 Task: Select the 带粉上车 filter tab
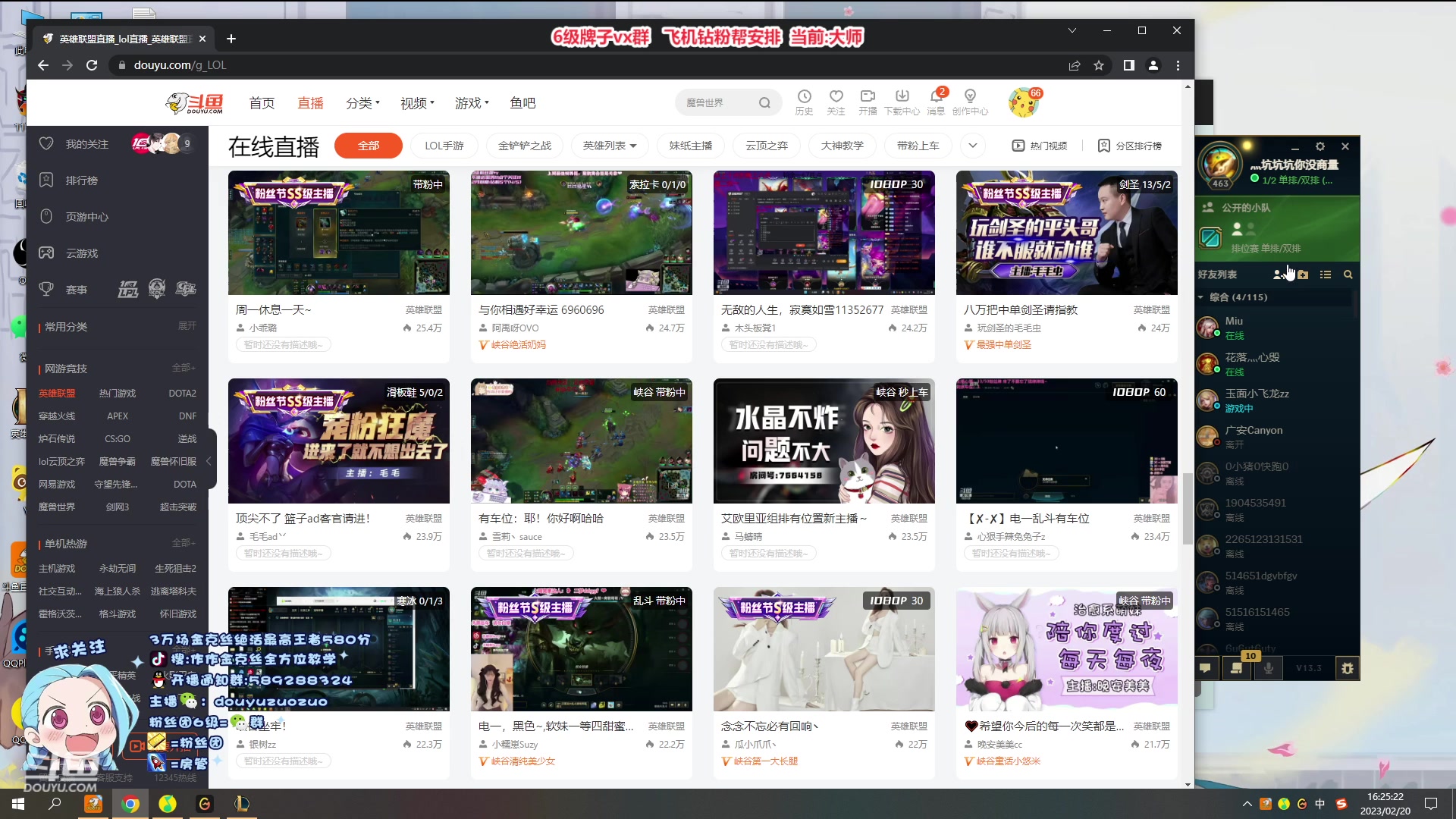(918, 146)
